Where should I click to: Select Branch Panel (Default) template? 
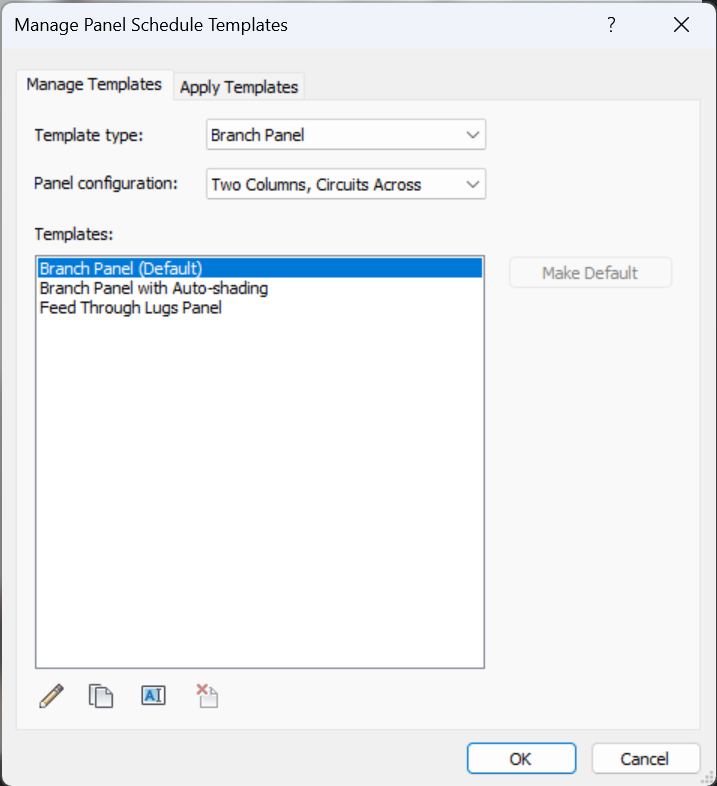click(x=260, y=268)
